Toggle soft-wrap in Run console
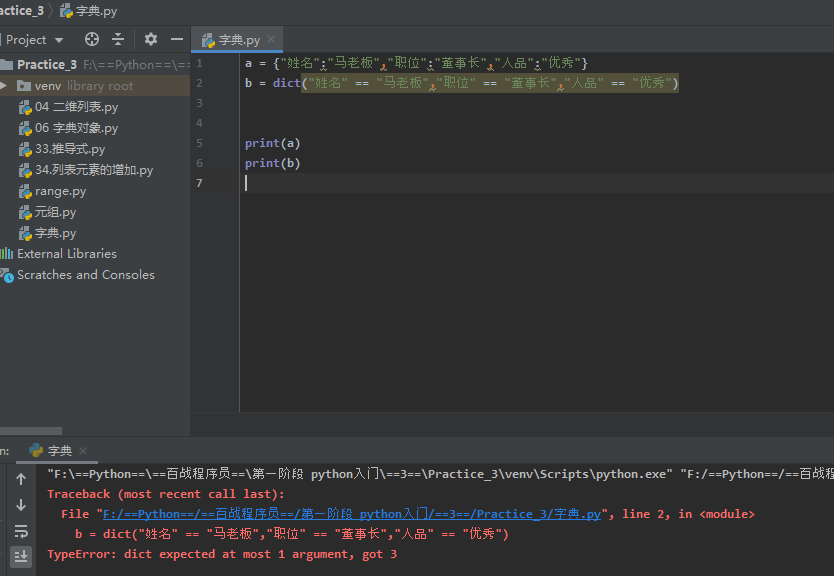This screenshot has width=834, height=576. tap(21, 531)
